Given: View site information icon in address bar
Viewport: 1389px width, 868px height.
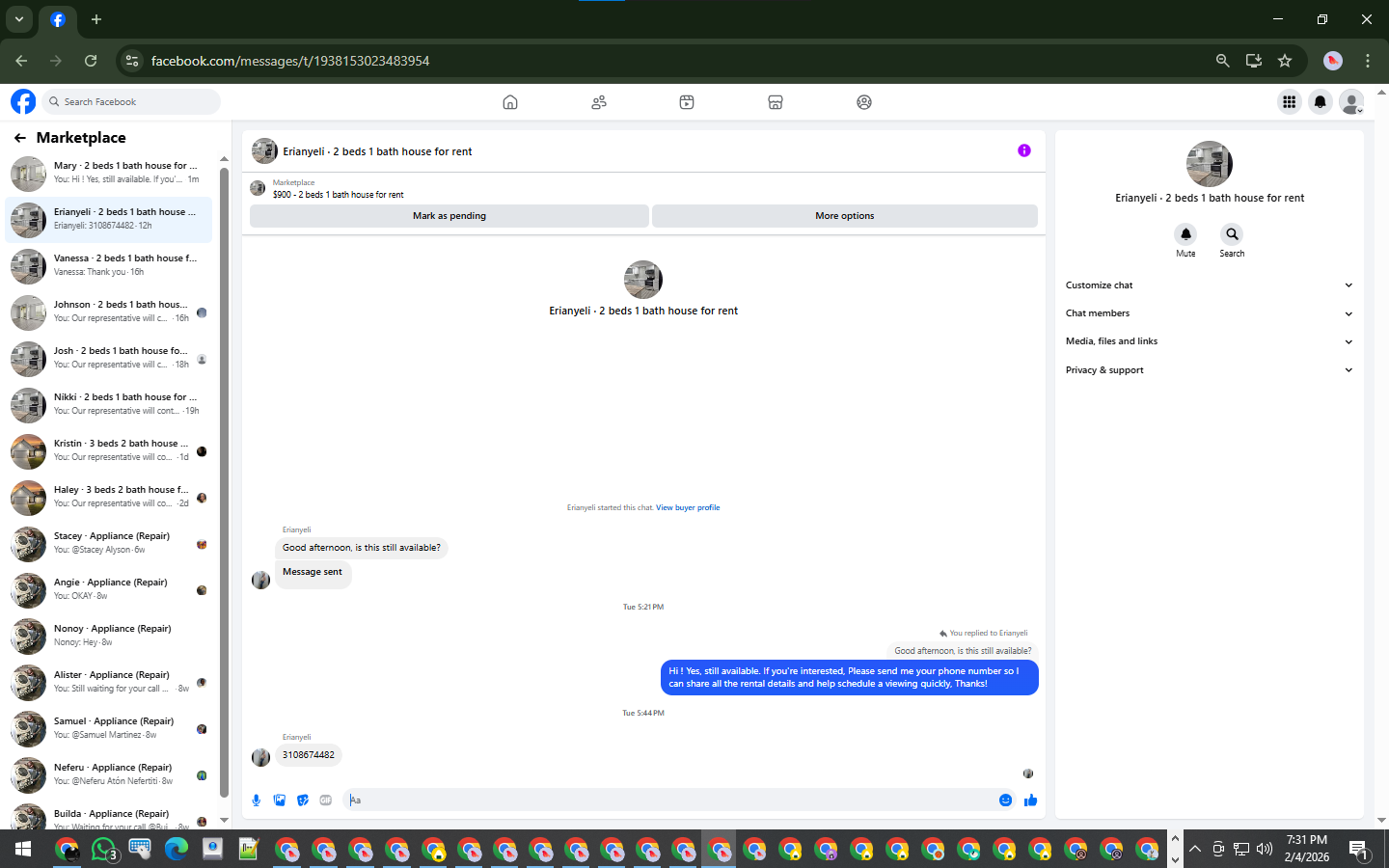Looking at the screenshot, I should [x=132, y=61].
